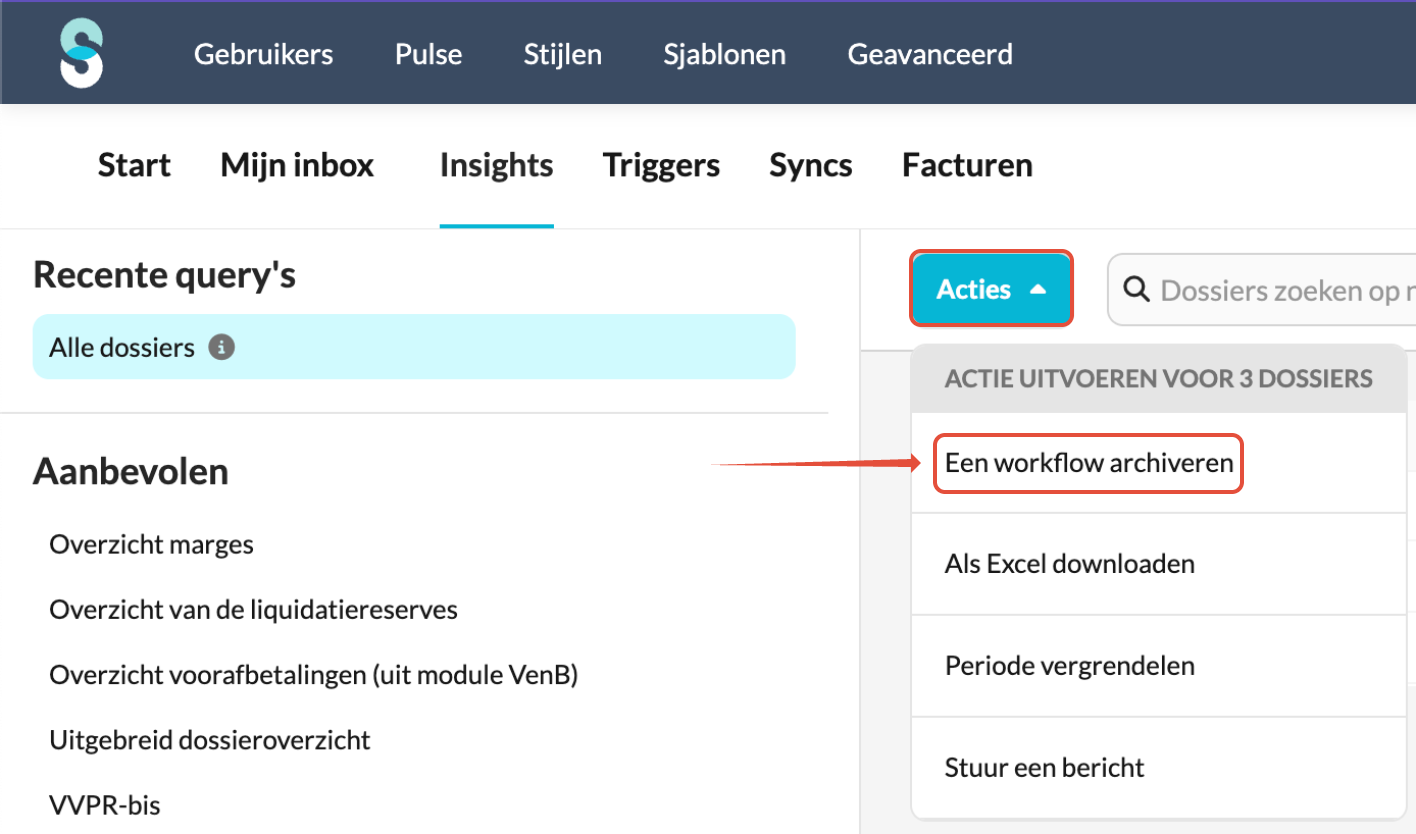This screenshot has width=1416, height=834.
Task: Choose Stuur een bericht option
Action: [1044, 768]
